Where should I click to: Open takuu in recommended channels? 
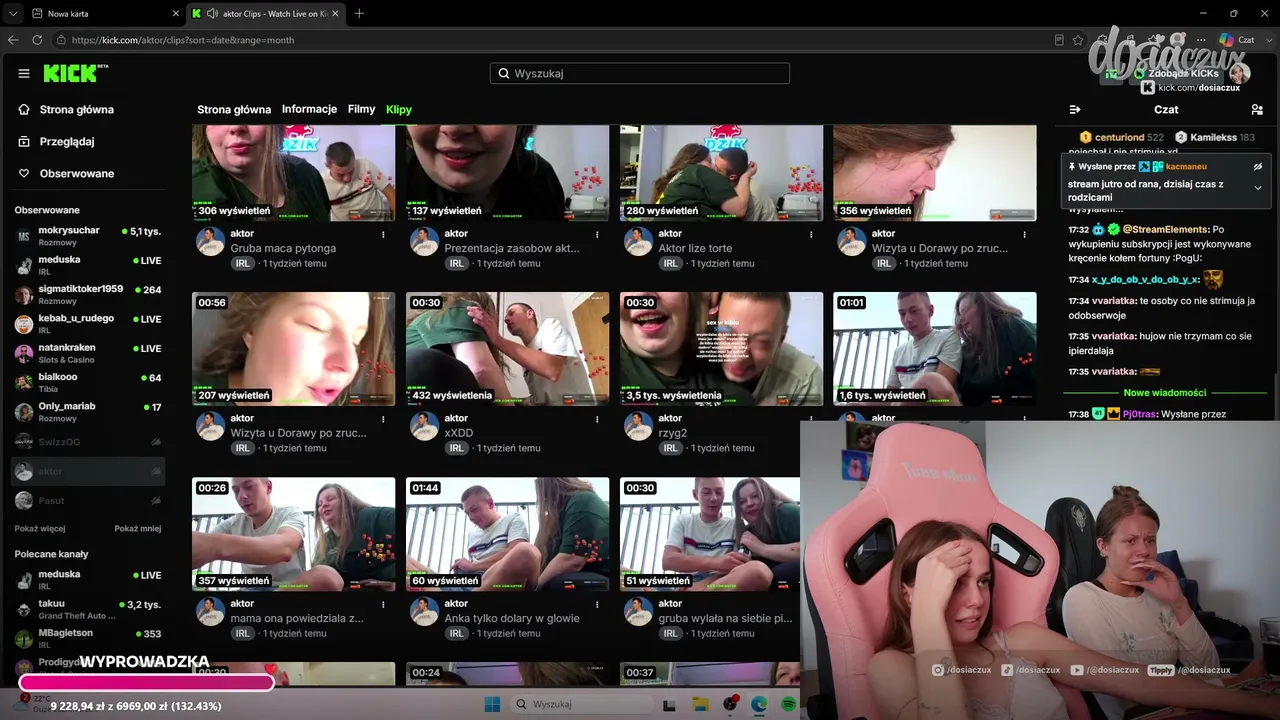(x=88, y=608)
